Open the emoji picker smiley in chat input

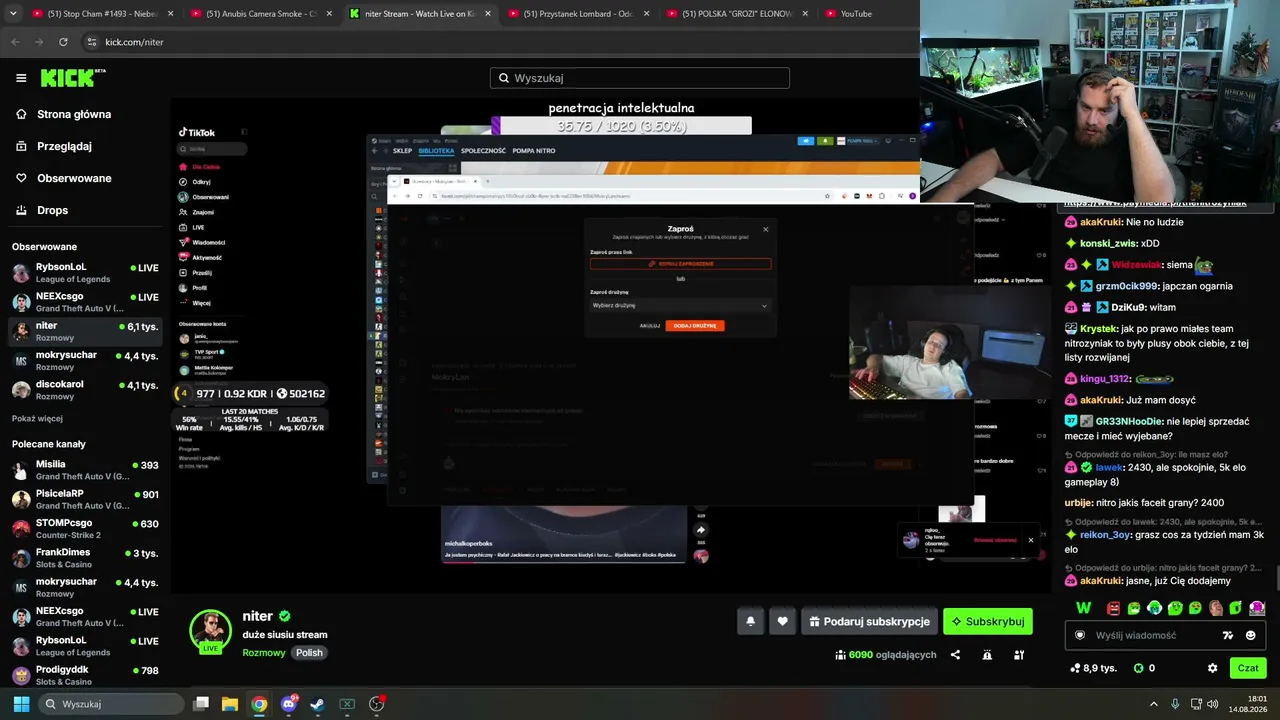pyautogui.click(x=1250, y=635)
